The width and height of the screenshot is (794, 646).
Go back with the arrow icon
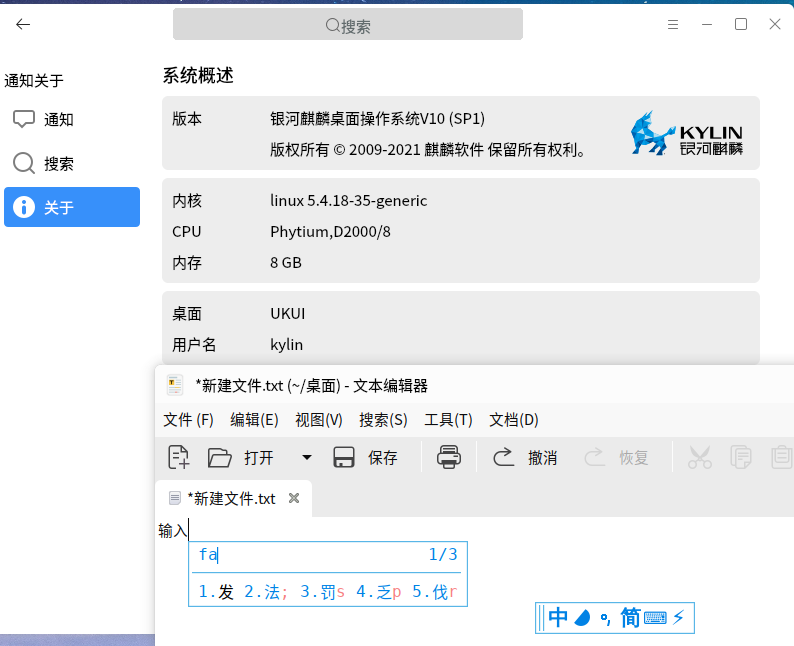[23, 24]
